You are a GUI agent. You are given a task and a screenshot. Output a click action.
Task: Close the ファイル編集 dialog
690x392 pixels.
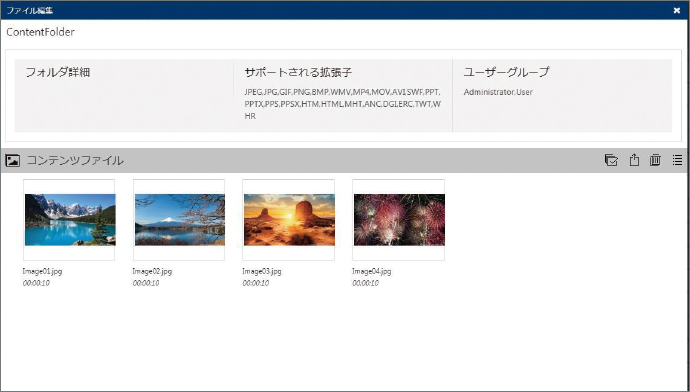coord(677,11)
